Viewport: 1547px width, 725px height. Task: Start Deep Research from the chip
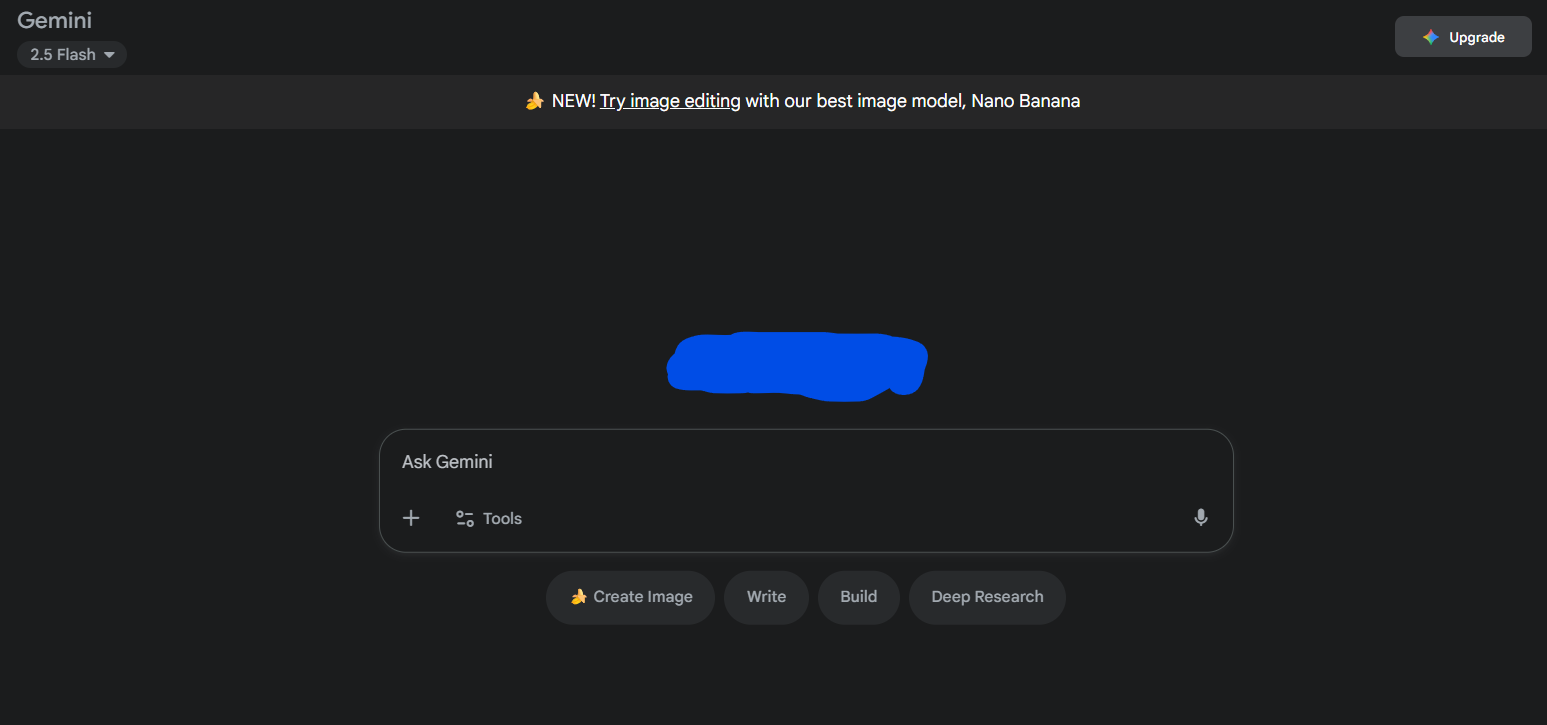click(987, 597)
